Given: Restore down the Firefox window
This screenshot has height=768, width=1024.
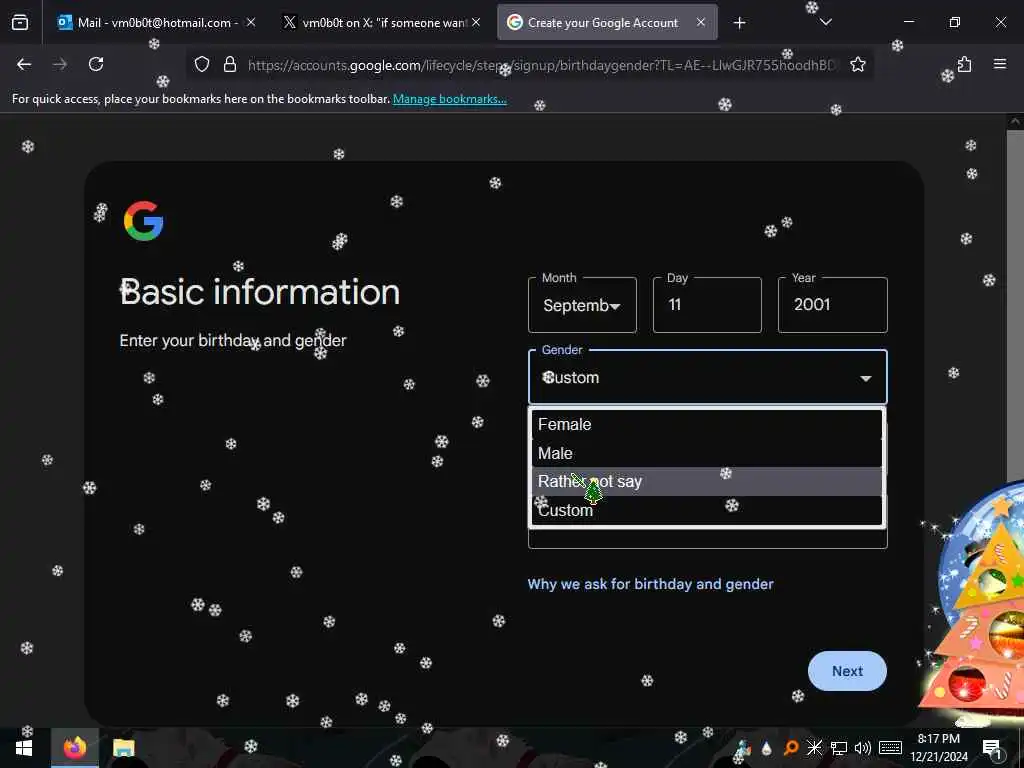Looking at the screenshot, I should [x=955, y=22].
